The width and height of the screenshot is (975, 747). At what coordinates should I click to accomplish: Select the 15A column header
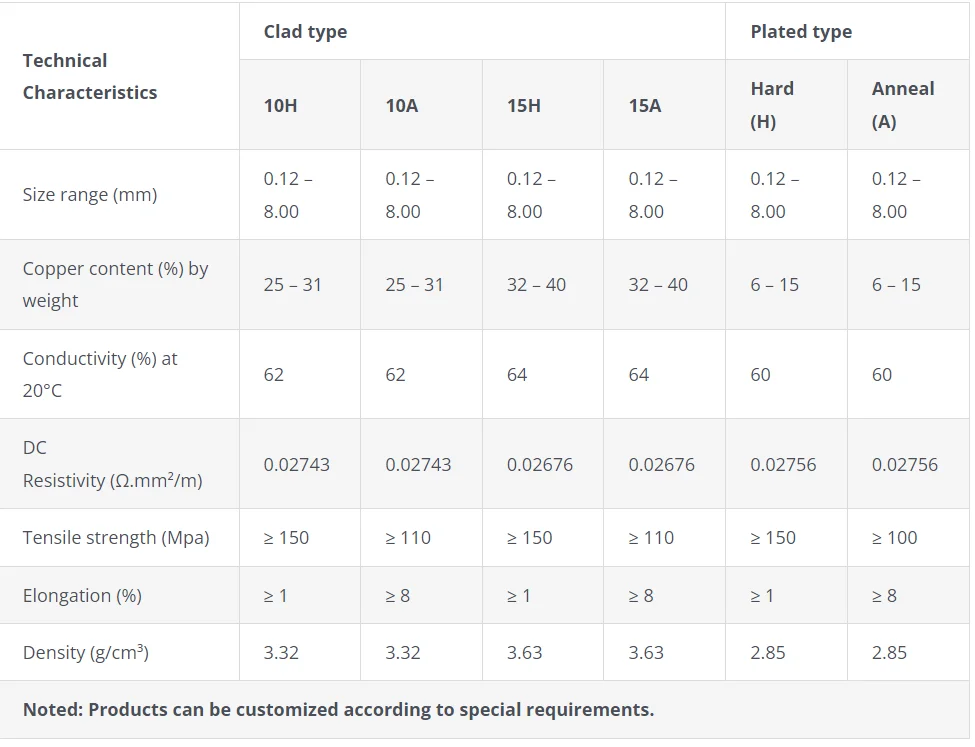(645, 105)
